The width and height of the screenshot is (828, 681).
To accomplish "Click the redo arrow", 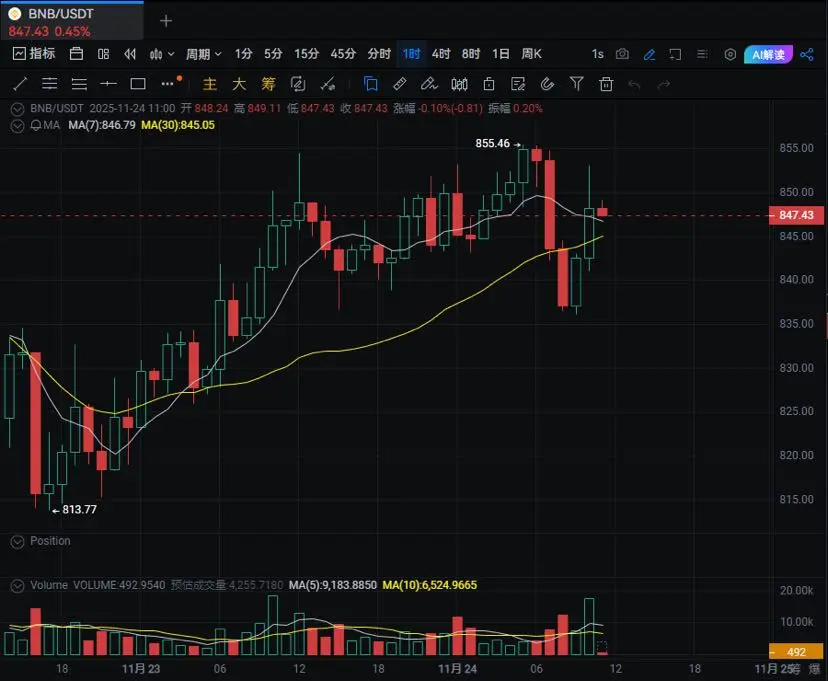I will [664, 84].
